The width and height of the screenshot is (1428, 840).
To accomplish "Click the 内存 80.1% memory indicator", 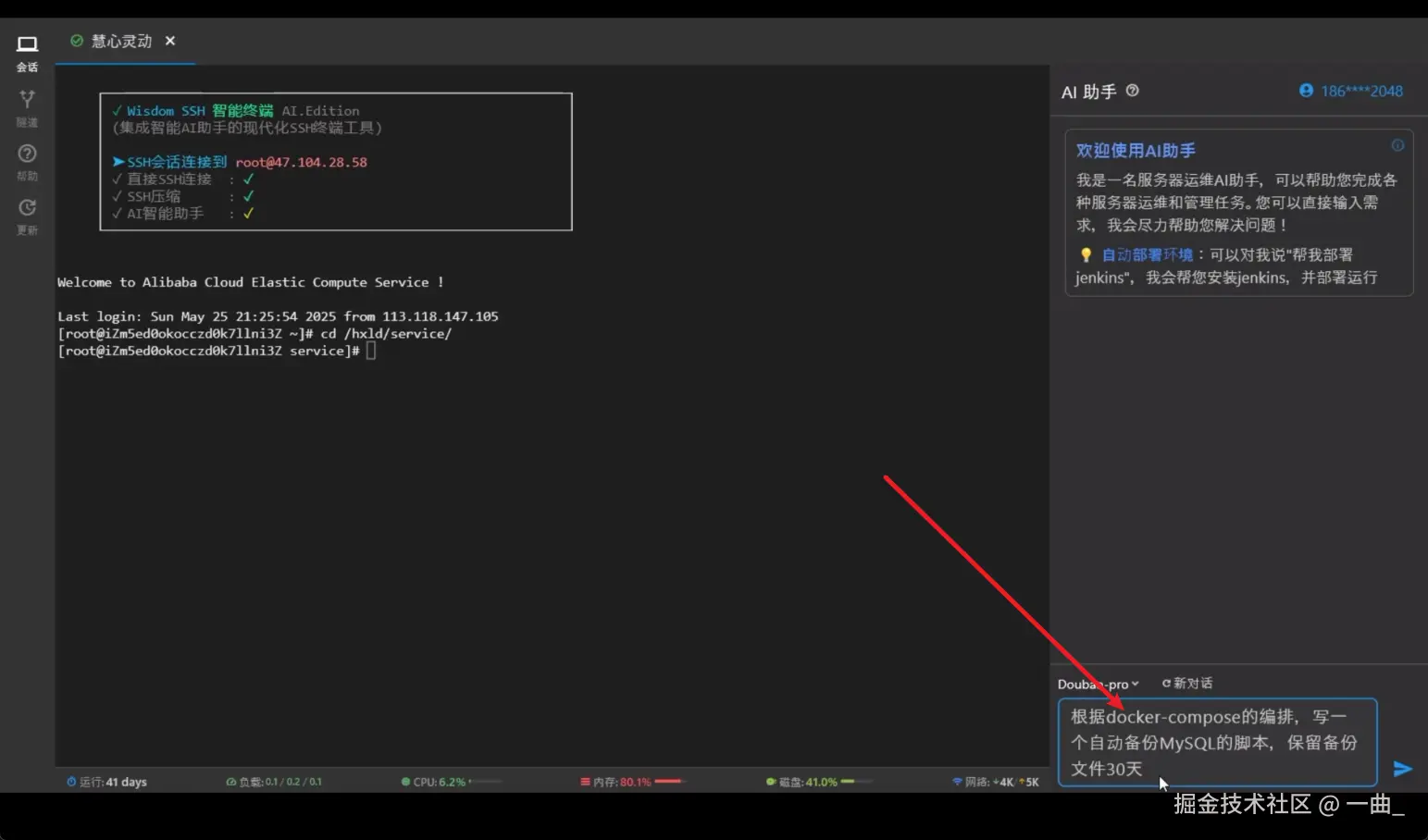I will tap(615, 782).
